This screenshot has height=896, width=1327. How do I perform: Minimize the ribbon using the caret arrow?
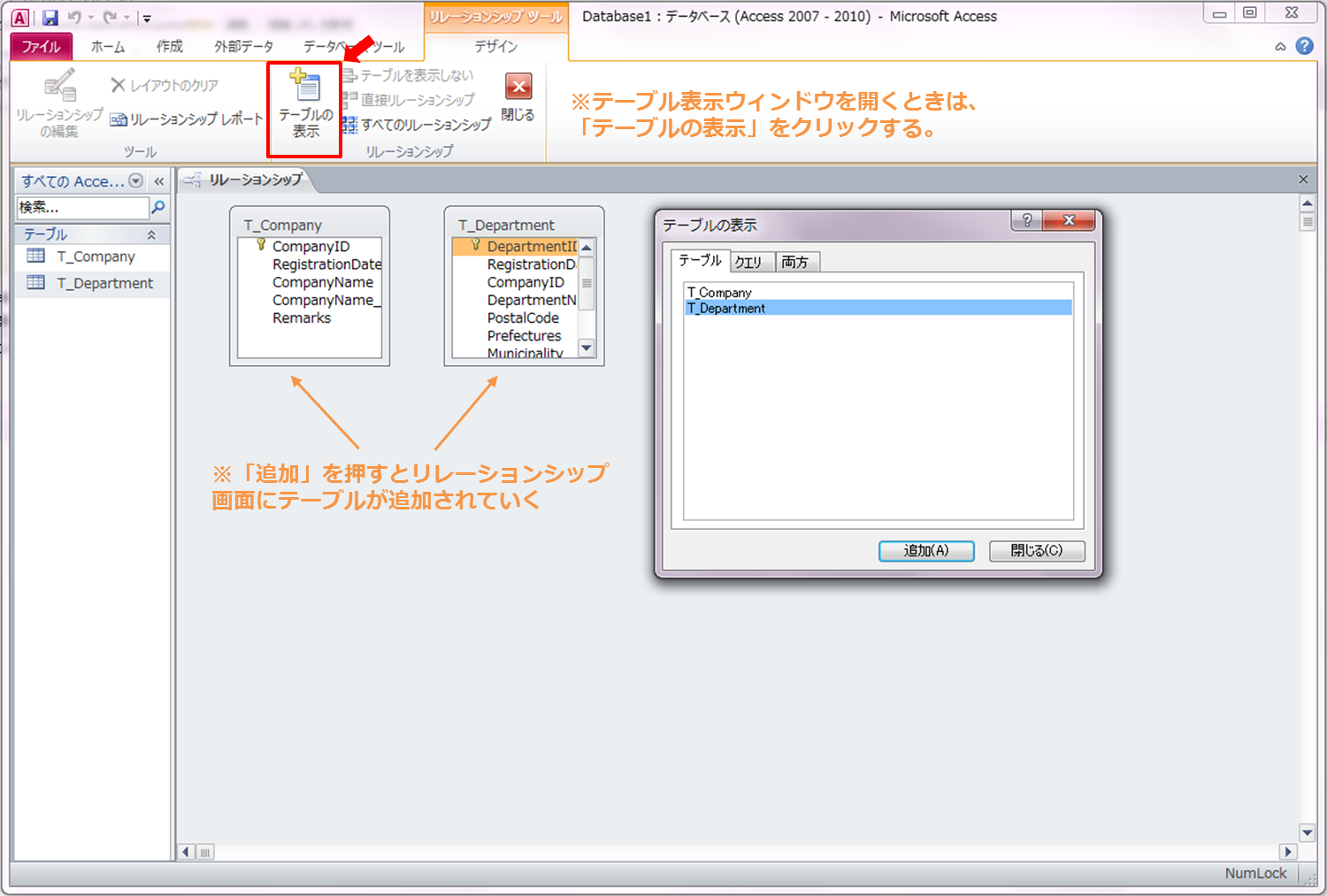pyautogui.click(x=1280, y=47)
